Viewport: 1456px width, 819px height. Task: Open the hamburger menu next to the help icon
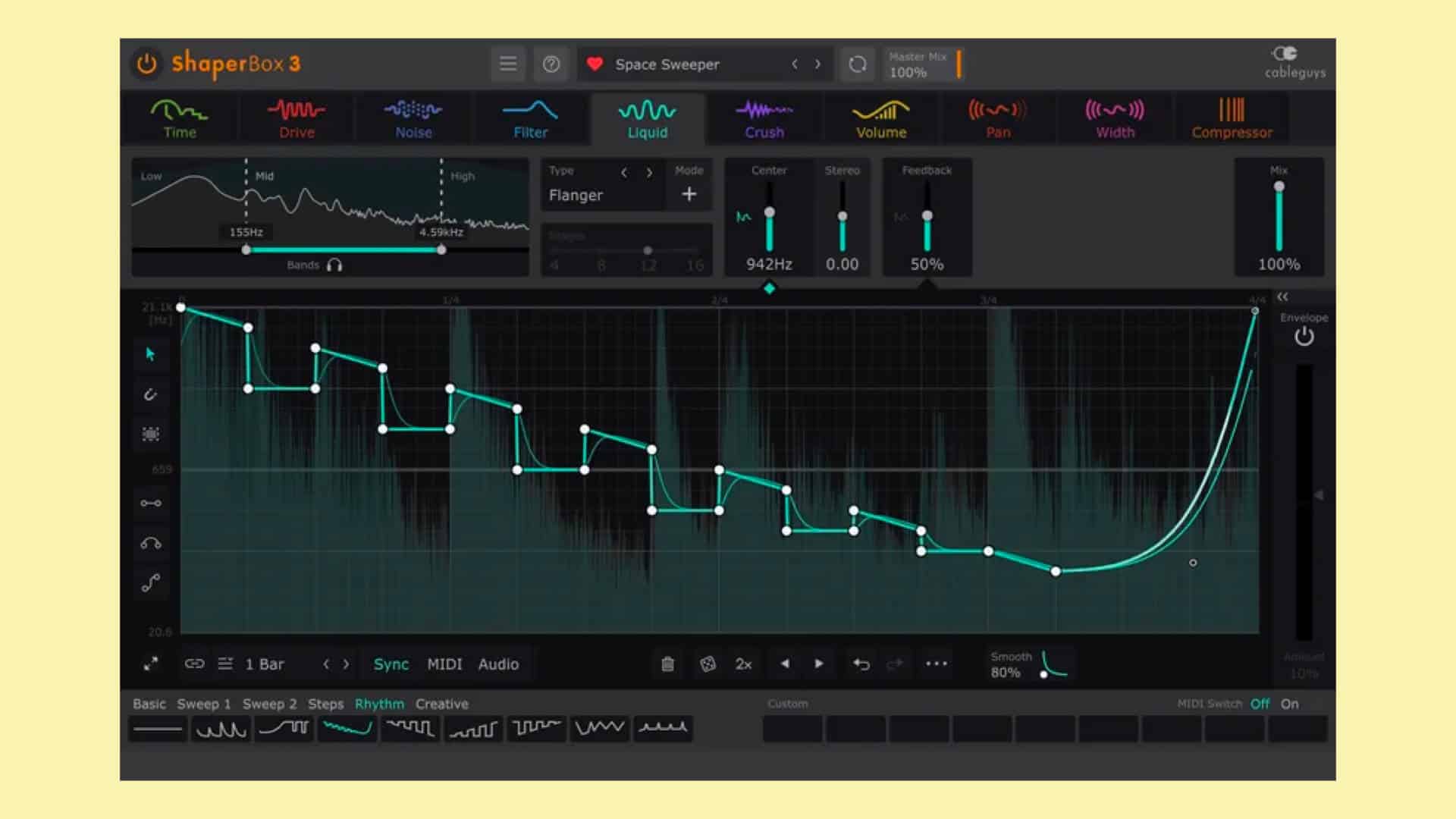click(x=508, y=64)
